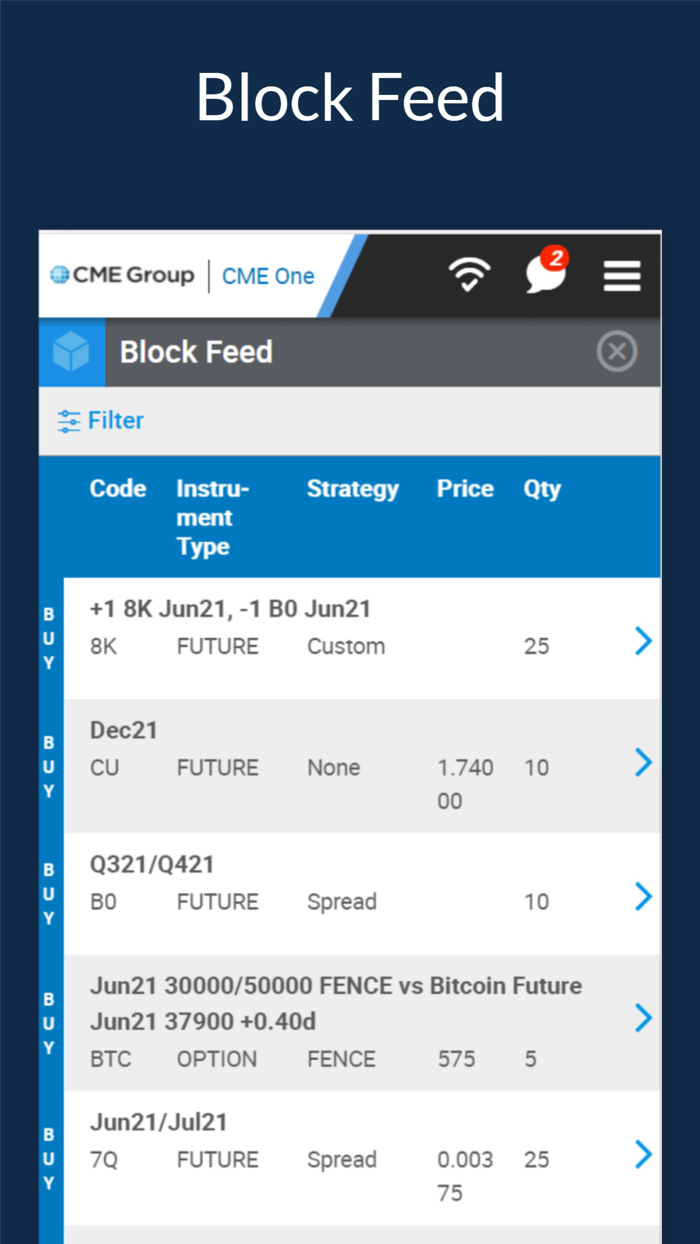Expand the Dec21 CU future trade details
The width and height of the screenshot is (700, 1244).
pos(643,762)
